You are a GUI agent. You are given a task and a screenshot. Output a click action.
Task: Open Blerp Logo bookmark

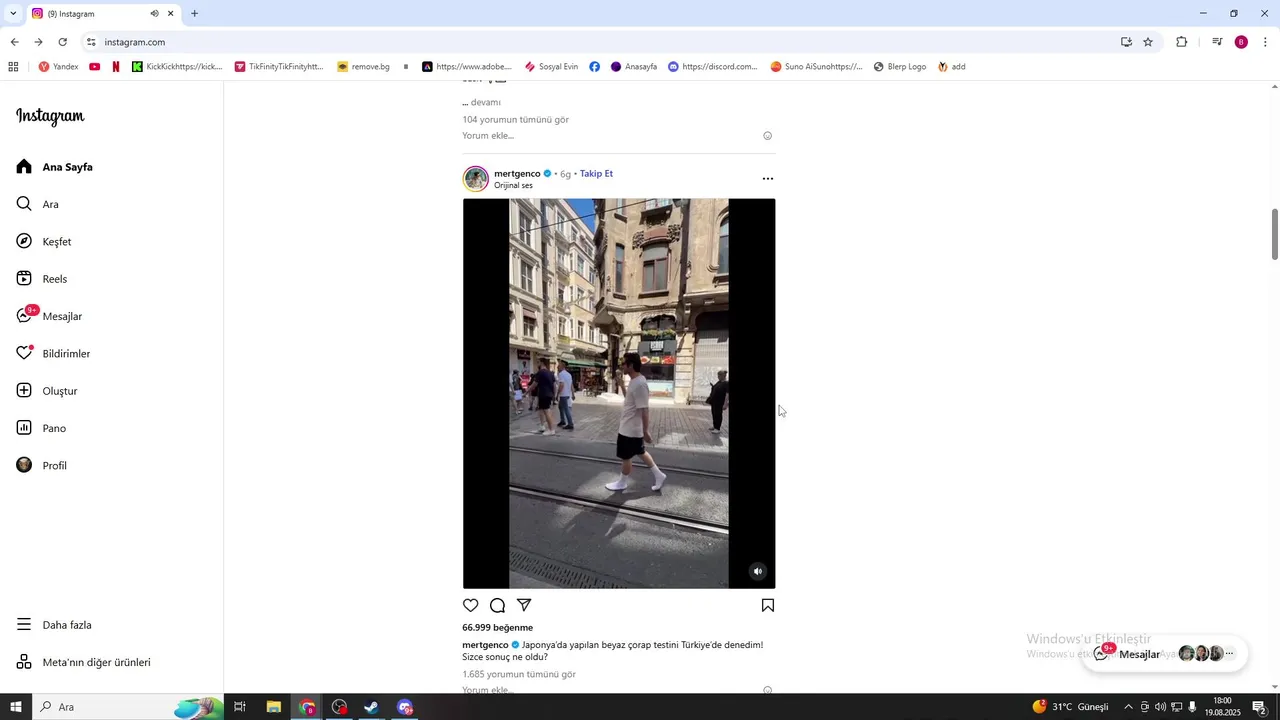(x=900, y=67)
